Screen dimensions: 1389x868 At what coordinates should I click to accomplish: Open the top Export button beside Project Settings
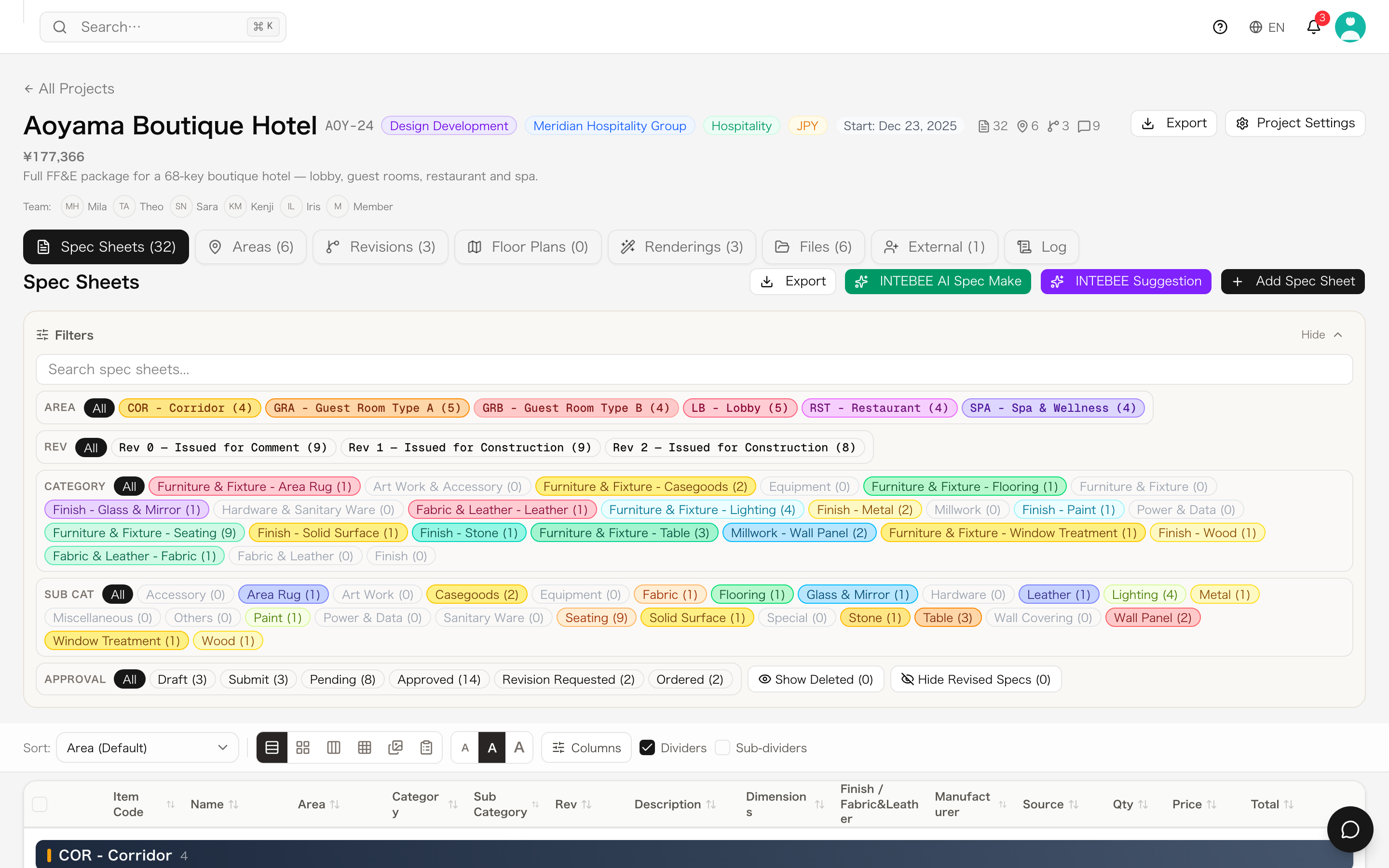click(x=1174, y=123)
